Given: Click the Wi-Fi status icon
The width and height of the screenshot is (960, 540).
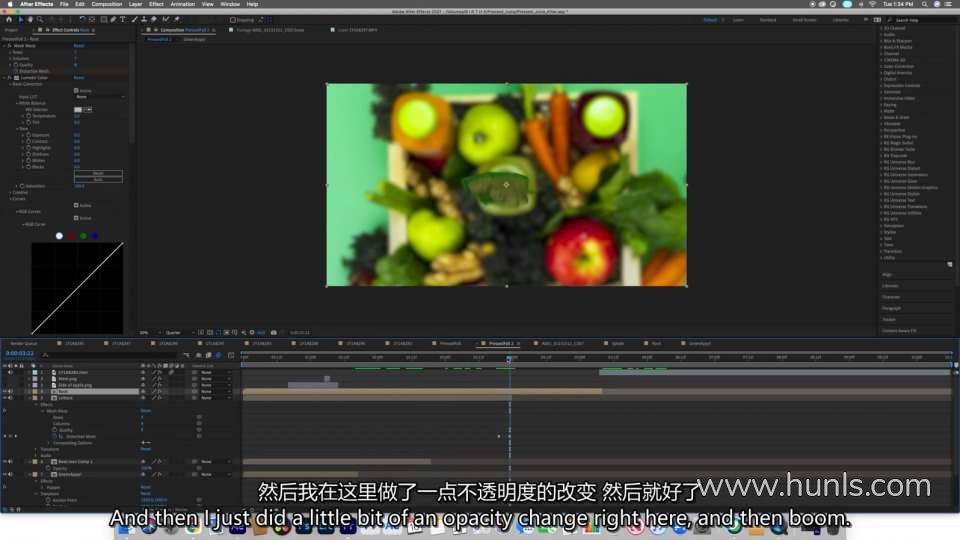Looking at the screenshot, I should [872, 4].
